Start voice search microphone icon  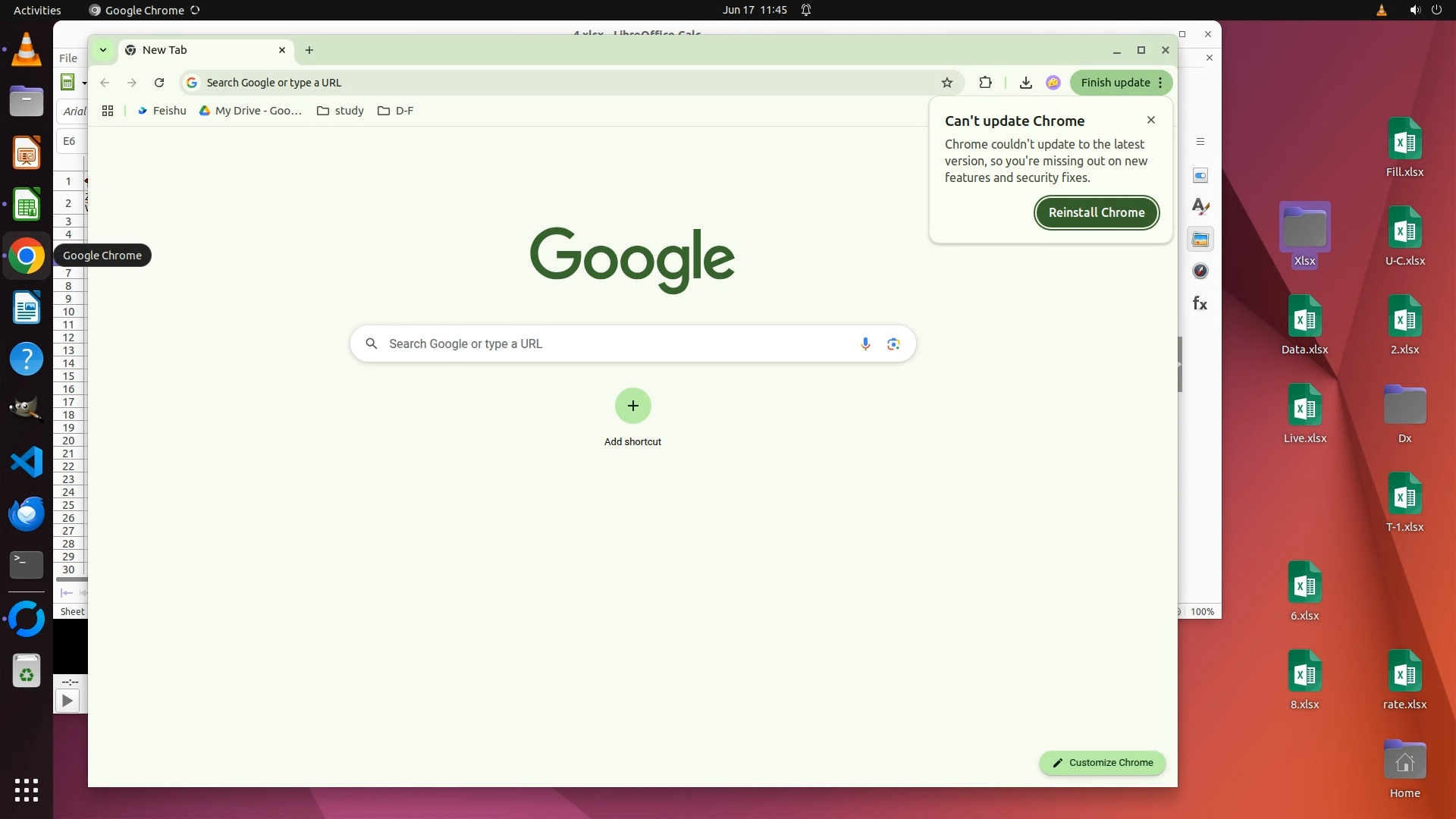(x=865, y=344)
